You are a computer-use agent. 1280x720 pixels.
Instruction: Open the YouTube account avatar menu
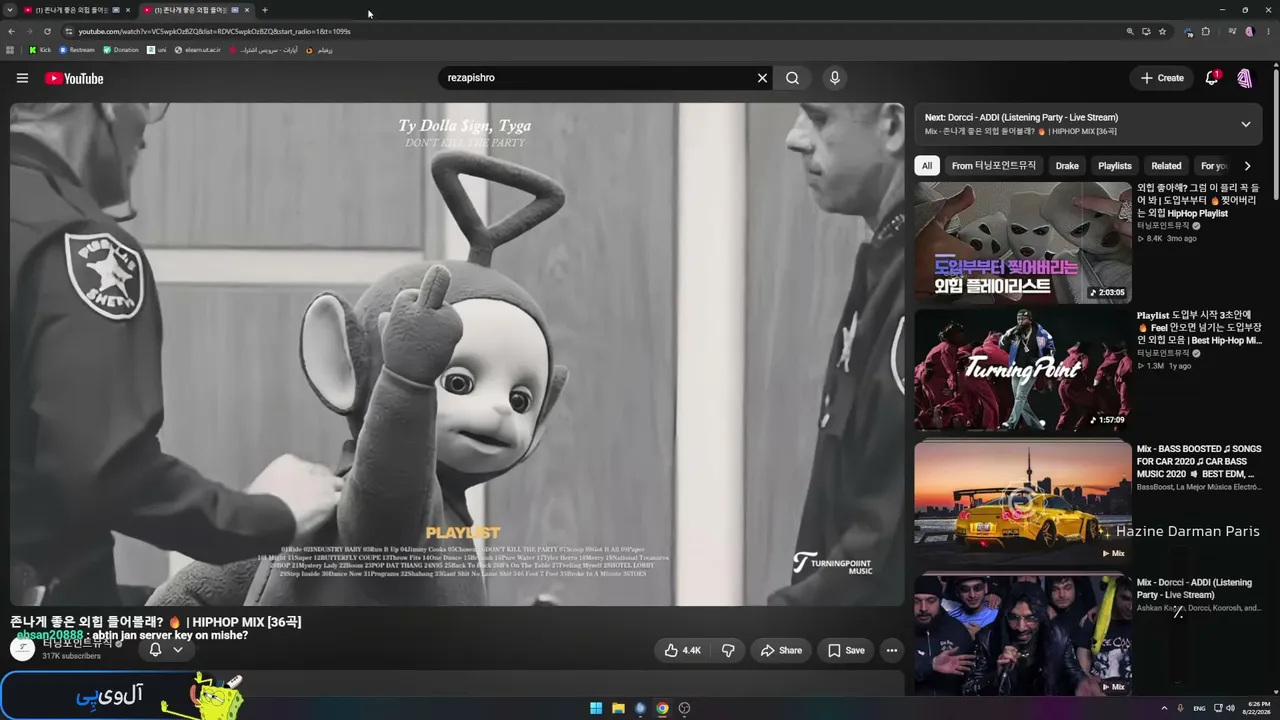pyautogui.click(x=1245, y=78)
